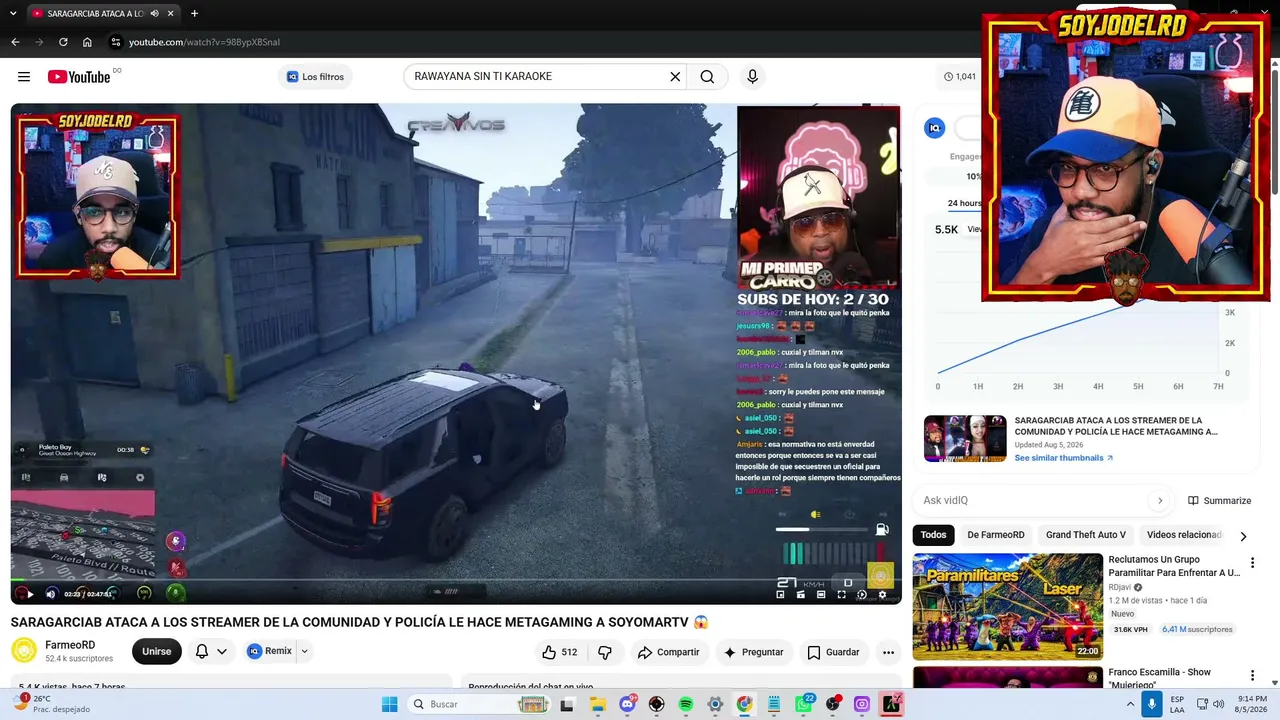Open File Explorer from the taskbar

click(x=598, y=704)
